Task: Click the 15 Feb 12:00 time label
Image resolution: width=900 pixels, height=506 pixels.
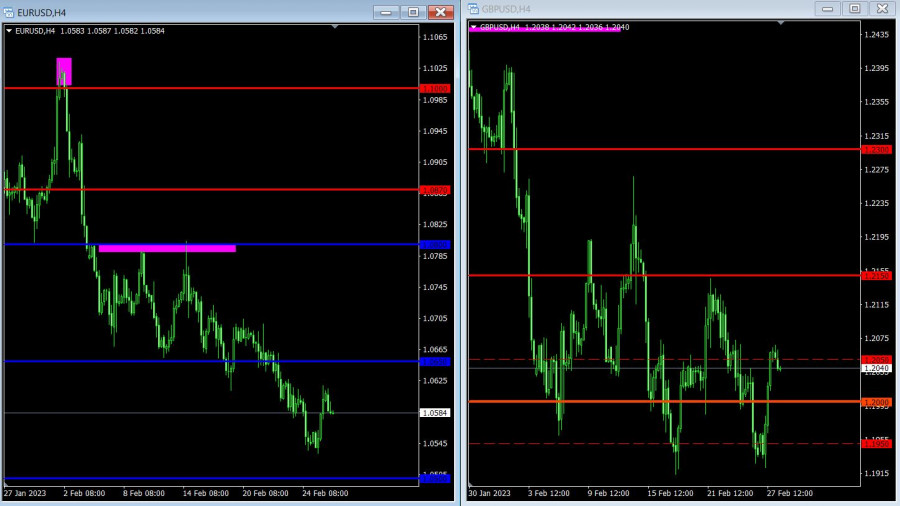Action: [668, 493]
